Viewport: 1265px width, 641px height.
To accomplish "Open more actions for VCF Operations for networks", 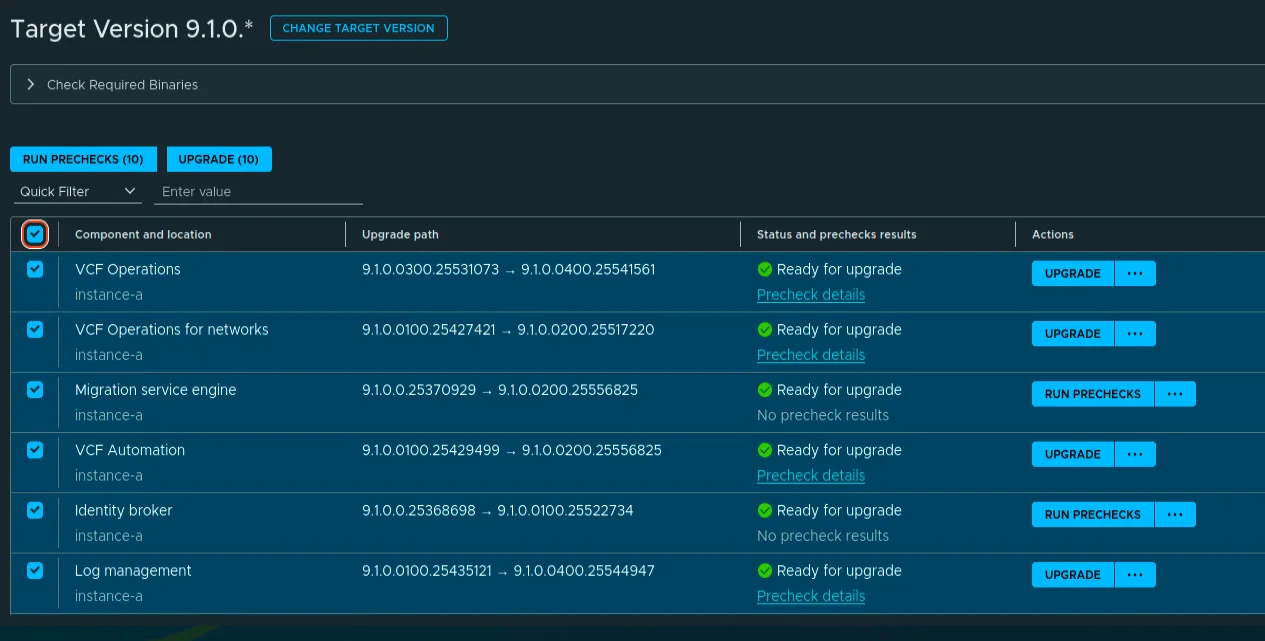I will coord(1135,334).
